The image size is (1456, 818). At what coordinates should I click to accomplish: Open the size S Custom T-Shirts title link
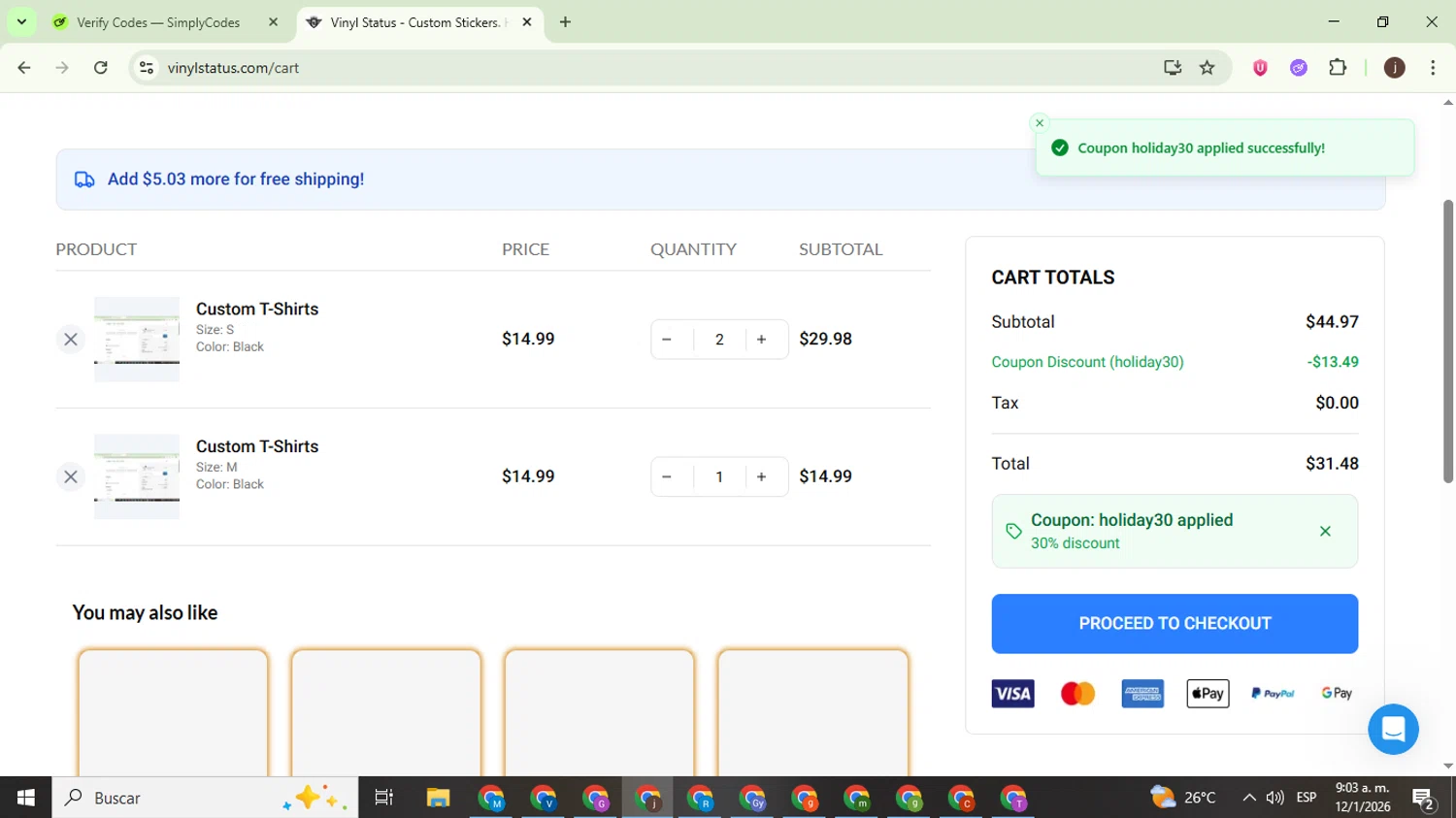click(x=257, y=309)
